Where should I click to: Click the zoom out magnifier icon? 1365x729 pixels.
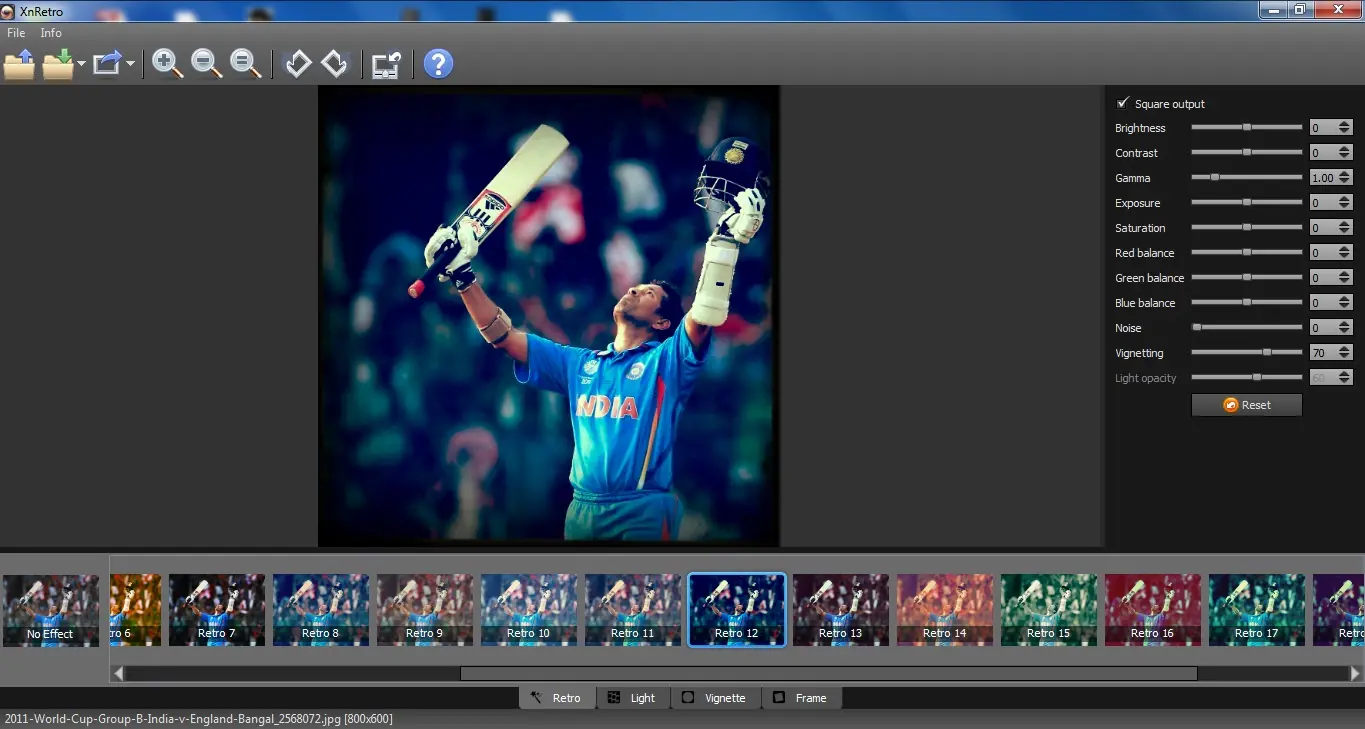[207, 64]
